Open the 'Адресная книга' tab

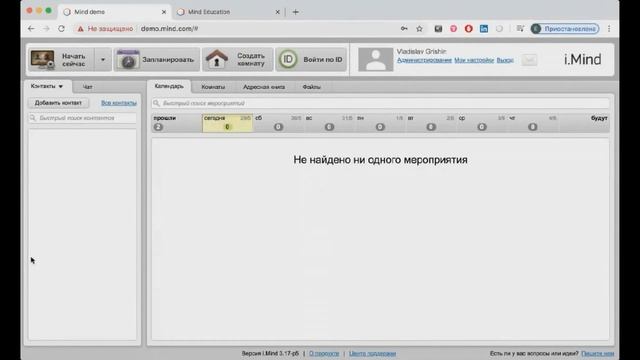(x=264, y=87)
